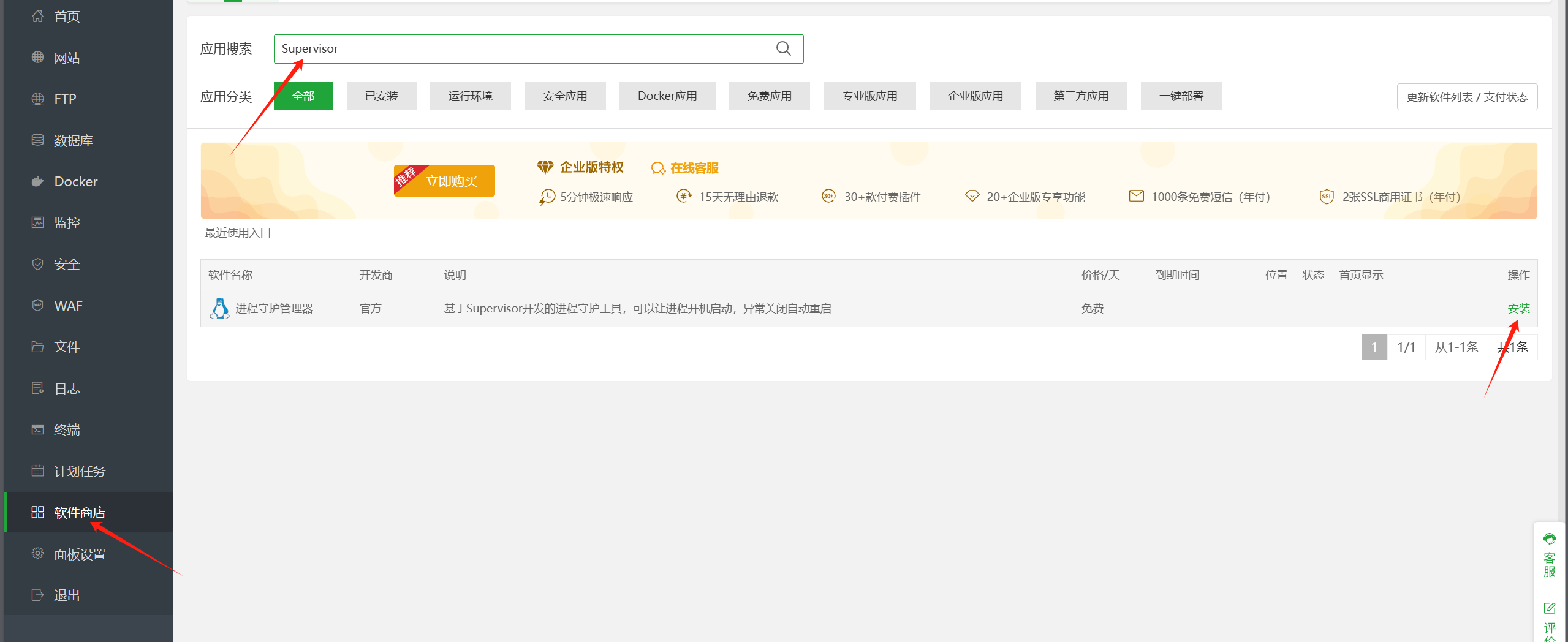The height and width of the screenshot is (642, 1568).
Task: Open customer service headset icon
Action: pos(1549,539)
